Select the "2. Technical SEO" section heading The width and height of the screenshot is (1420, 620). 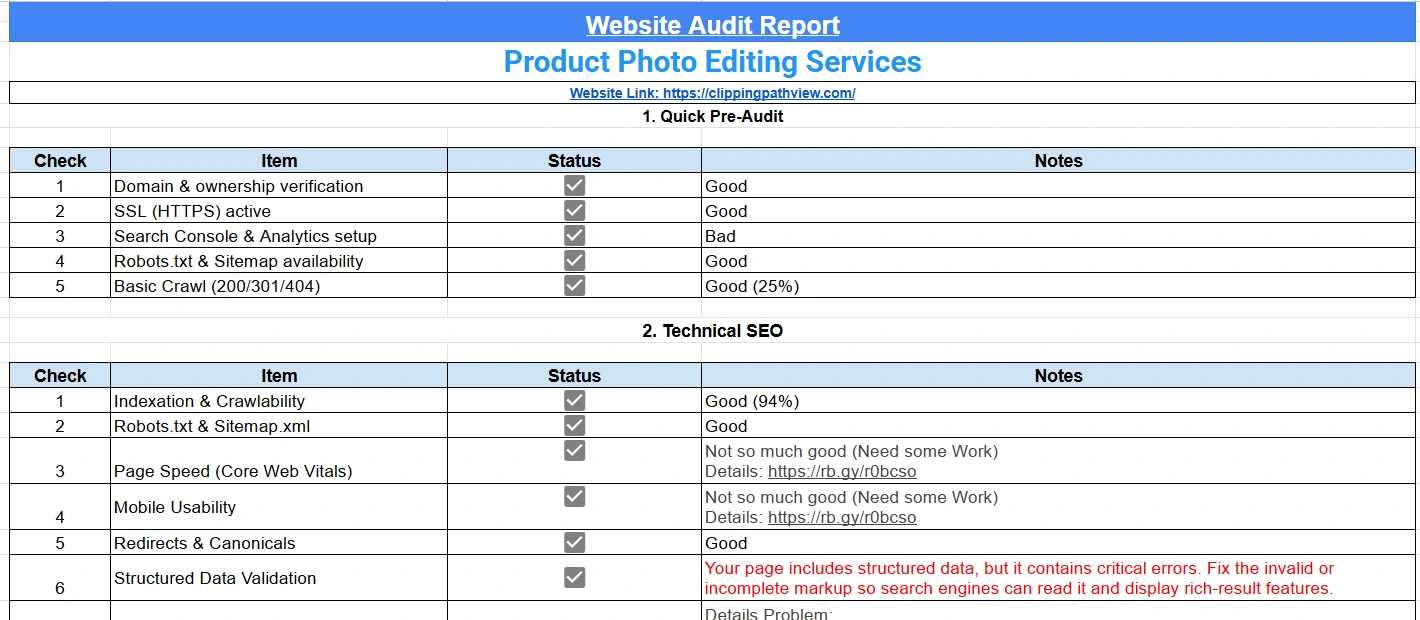coord(712,331)
